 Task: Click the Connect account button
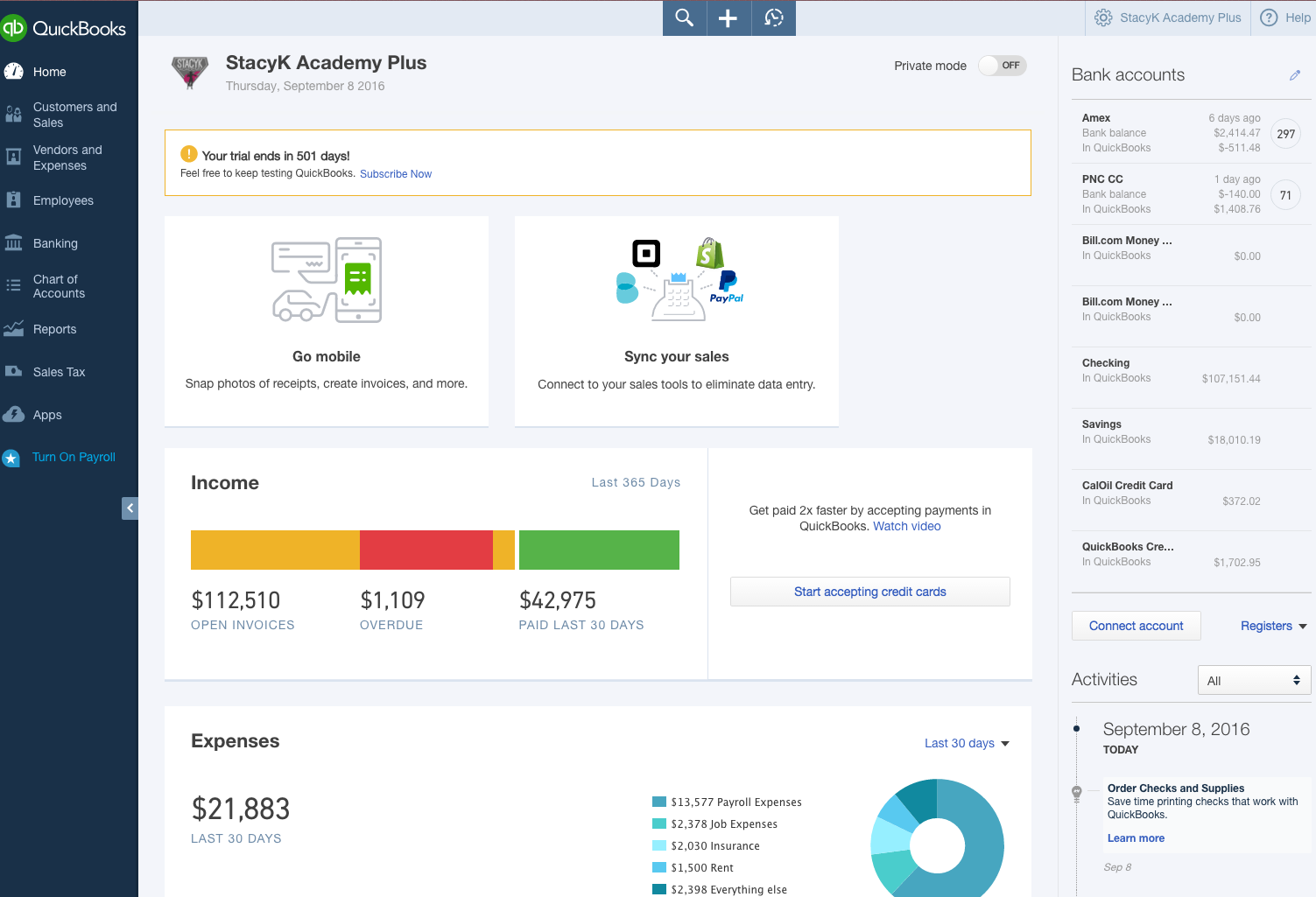click(1137, 626)
